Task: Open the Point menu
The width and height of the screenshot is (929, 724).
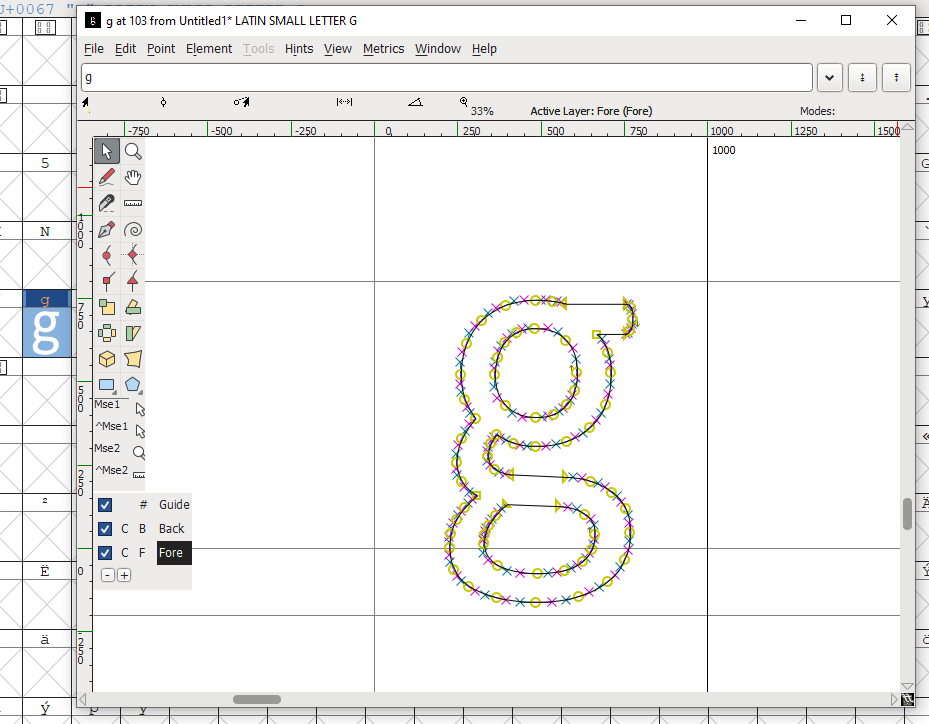Action: (x=161, y=49)
